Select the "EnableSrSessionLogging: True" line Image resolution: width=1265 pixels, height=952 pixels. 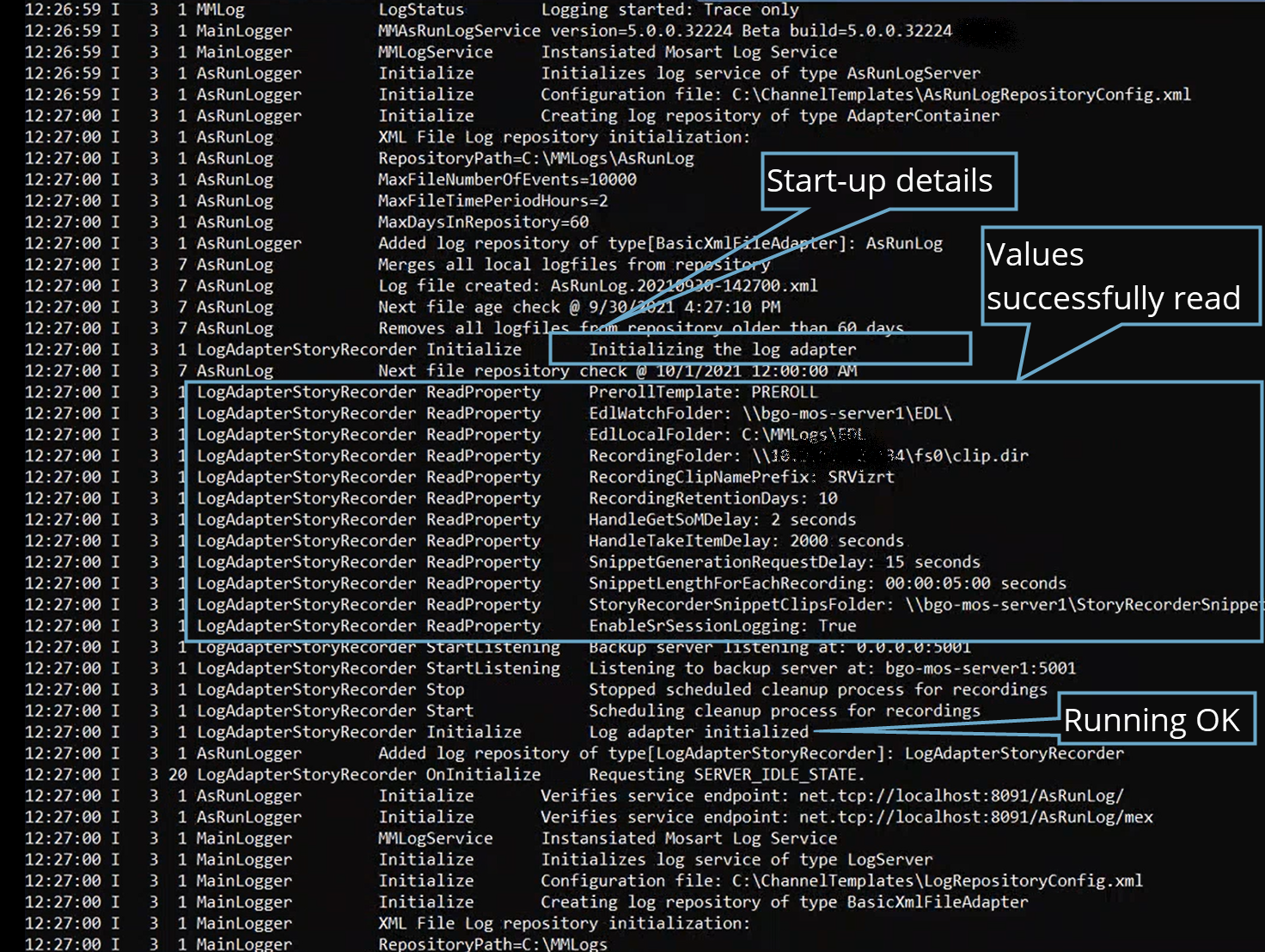(722, 626)
